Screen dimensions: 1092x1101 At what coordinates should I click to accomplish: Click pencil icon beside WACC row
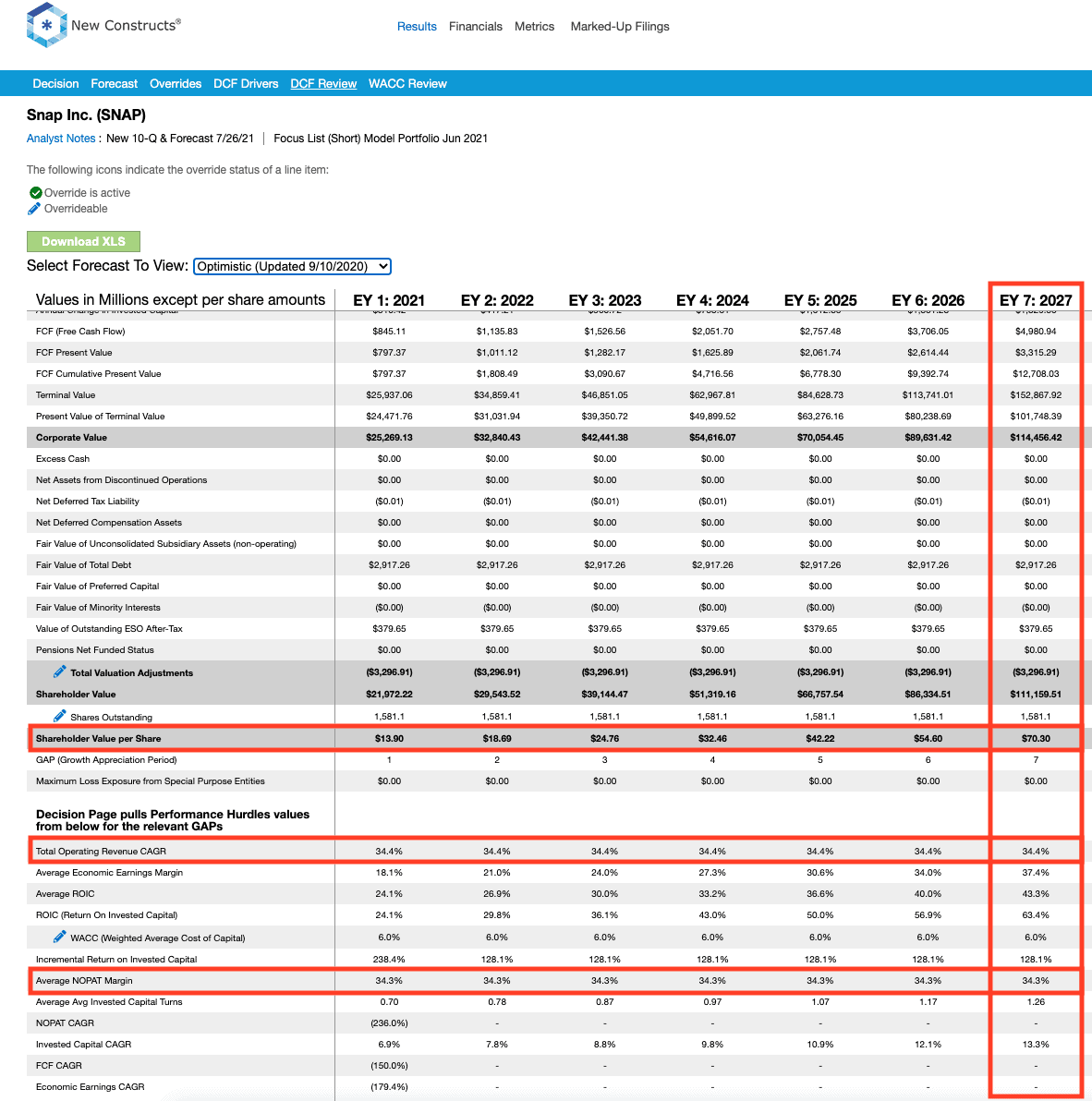click(60, 937)
